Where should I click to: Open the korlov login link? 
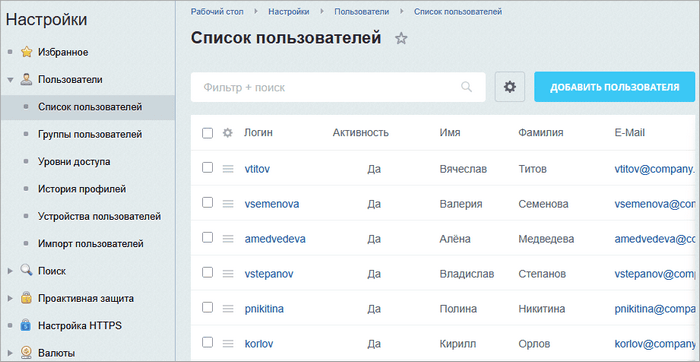point(259,344)
